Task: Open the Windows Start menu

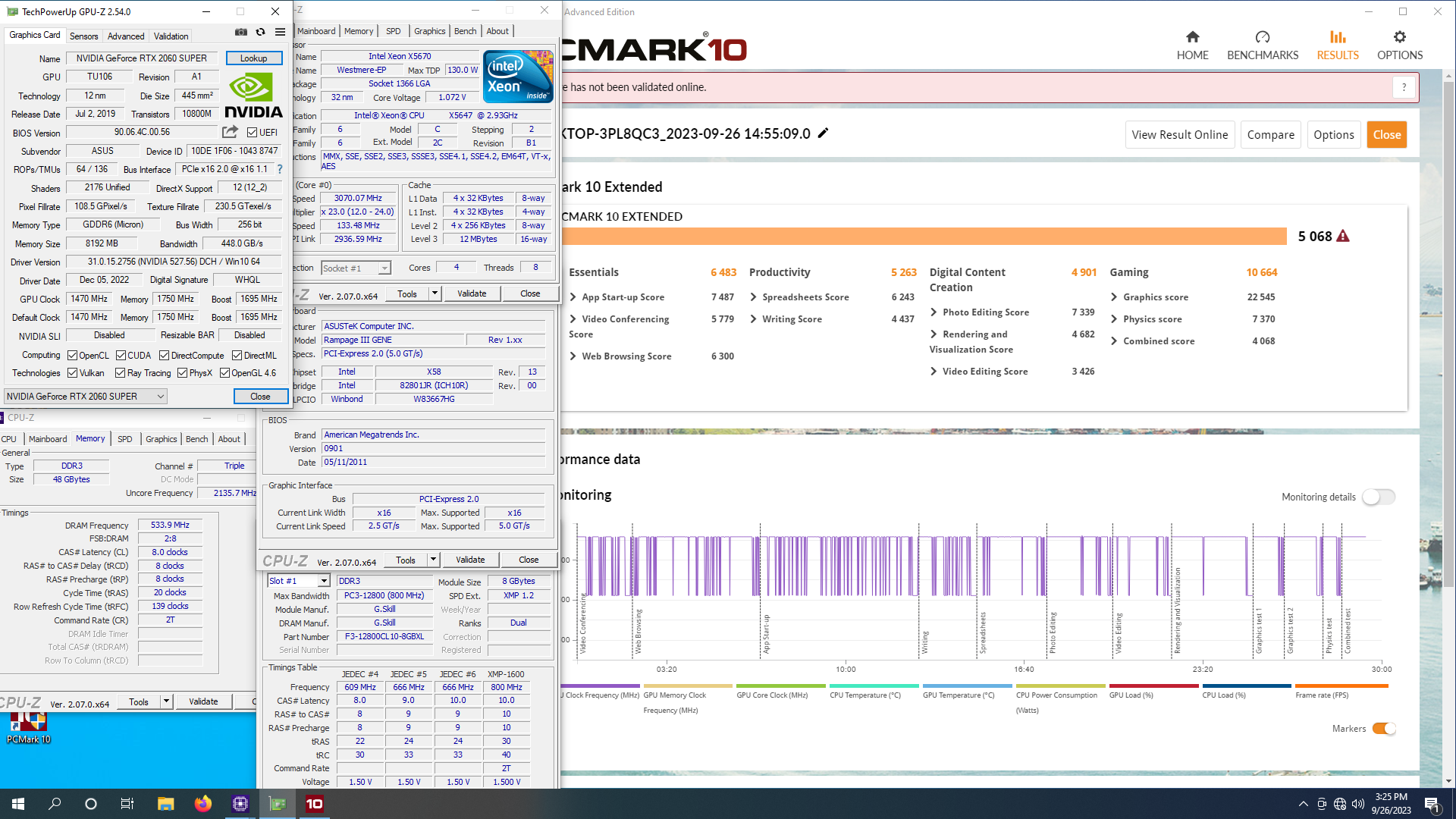Action: click(x=18, y=804)
